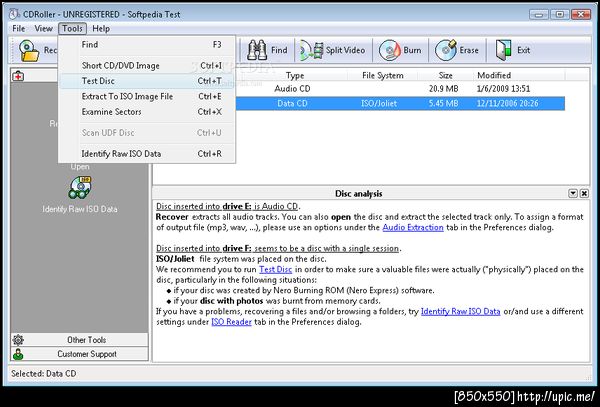Click the Customer Support person icon
Screen dimensions: 600x407
click(x=18, y=354)
